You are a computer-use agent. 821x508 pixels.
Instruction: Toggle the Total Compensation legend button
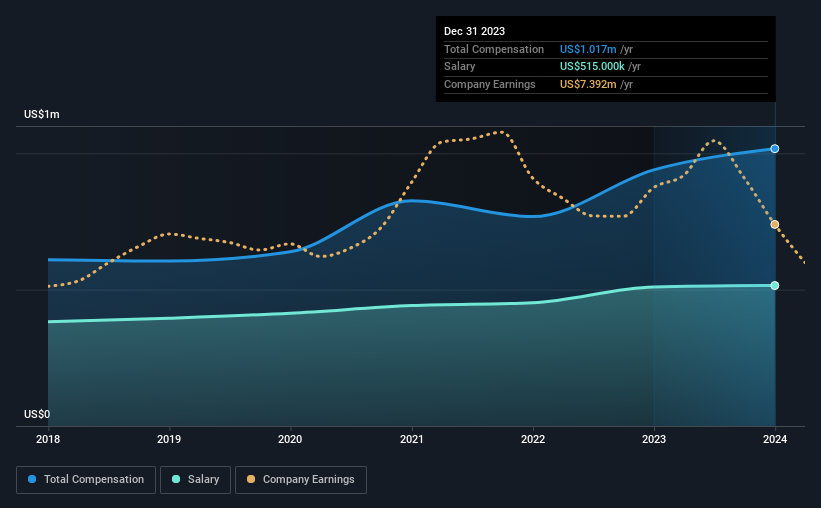86,480
